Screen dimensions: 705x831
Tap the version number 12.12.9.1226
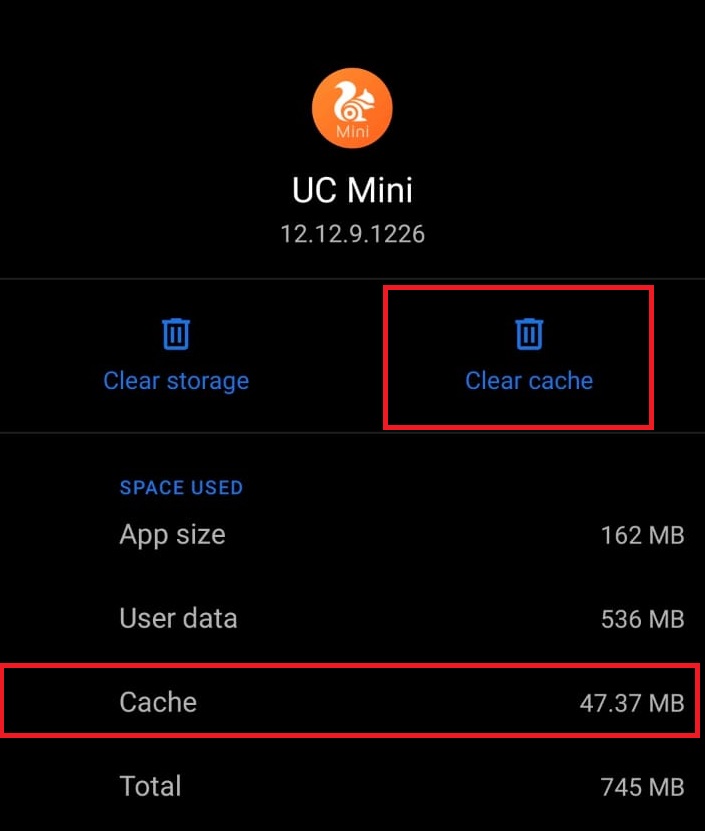tap(352, 234)
